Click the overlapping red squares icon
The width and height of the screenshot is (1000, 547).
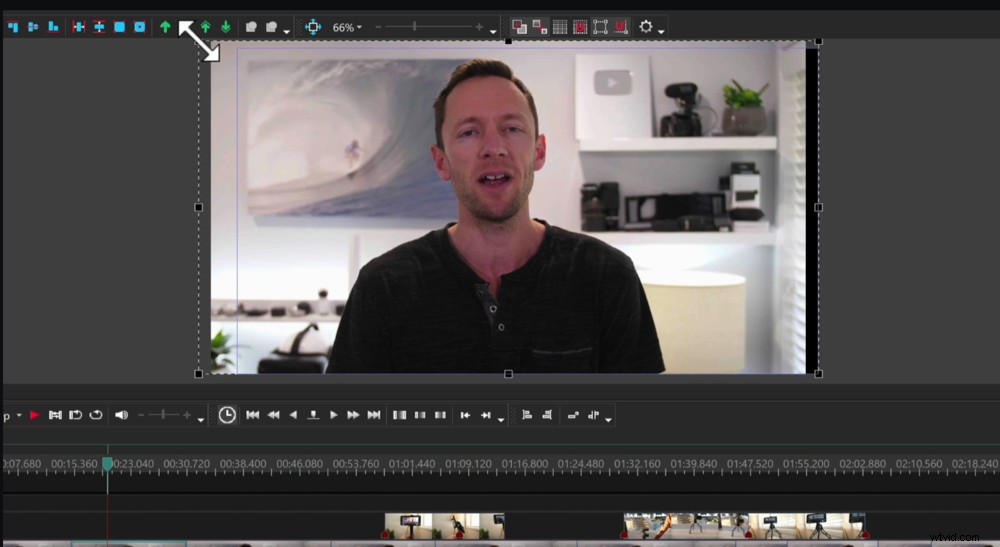519,27
